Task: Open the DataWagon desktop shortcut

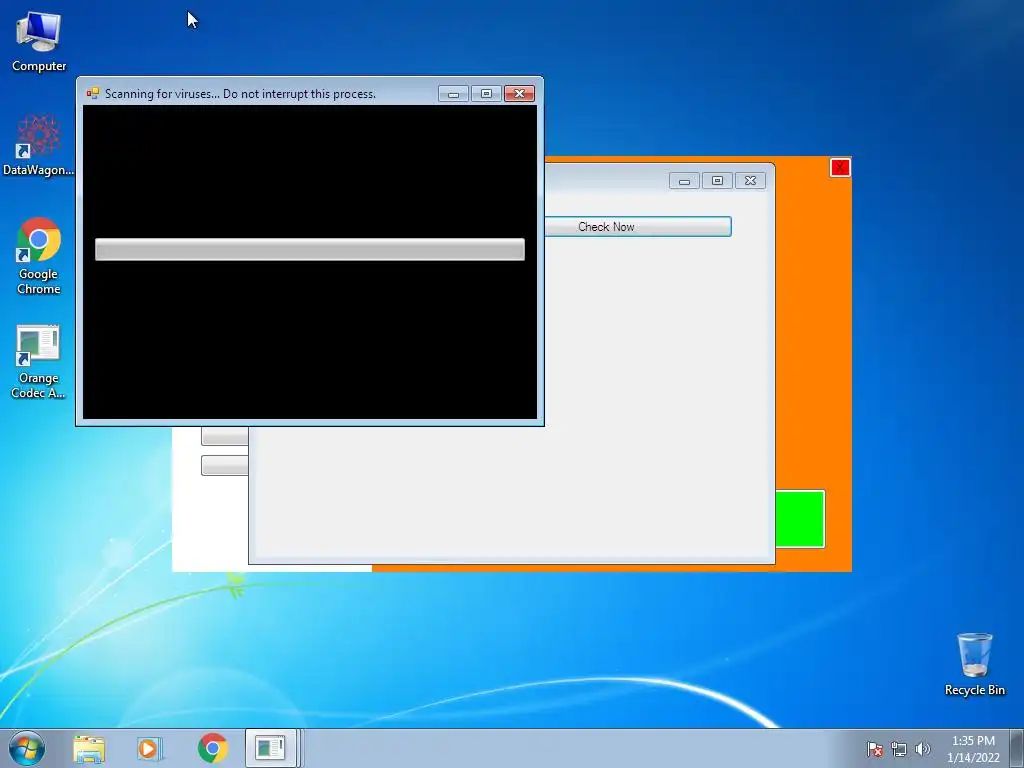Action: (x=39, y=145)
